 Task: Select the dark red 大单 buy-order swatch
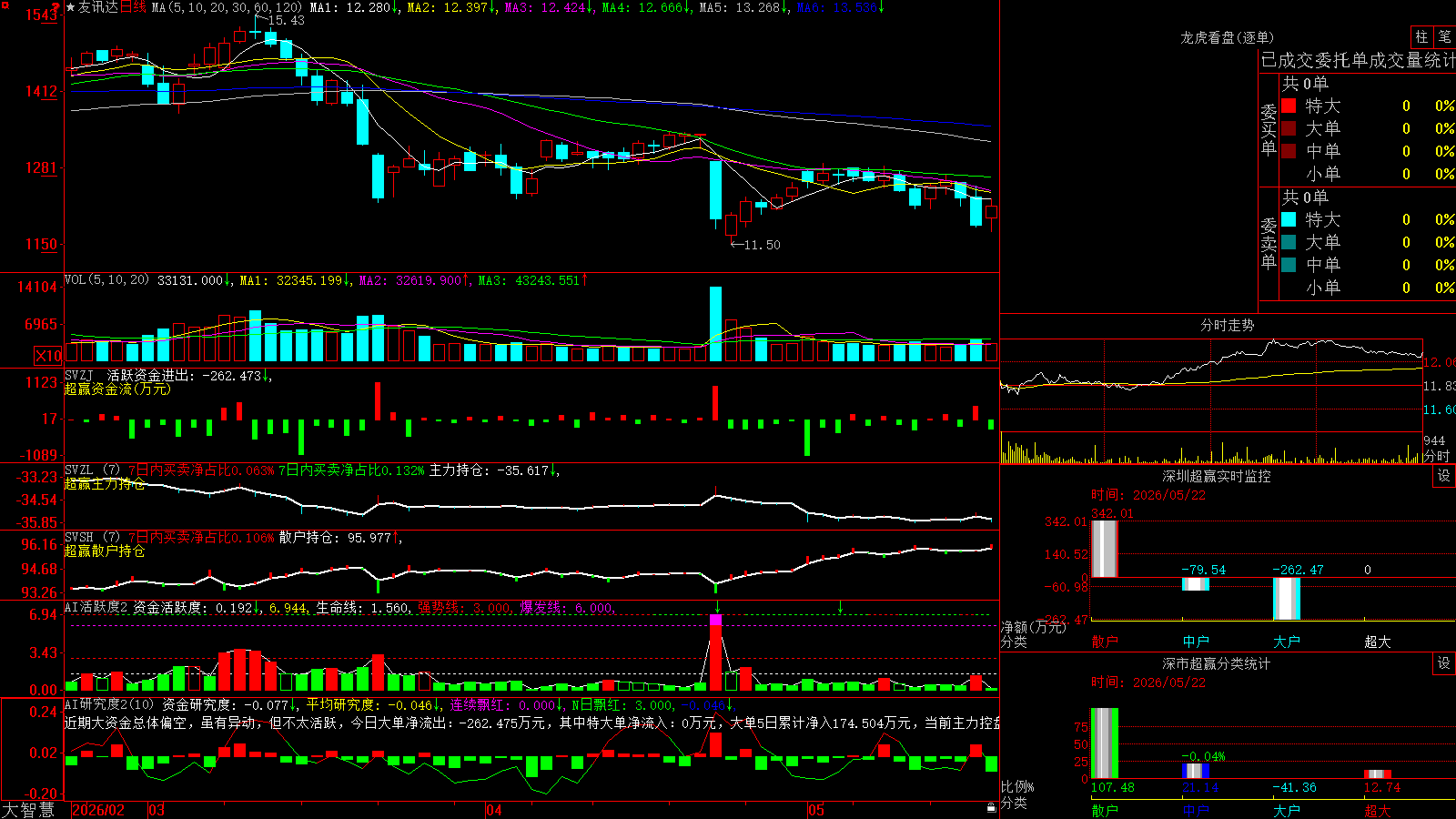(1289, 128)
